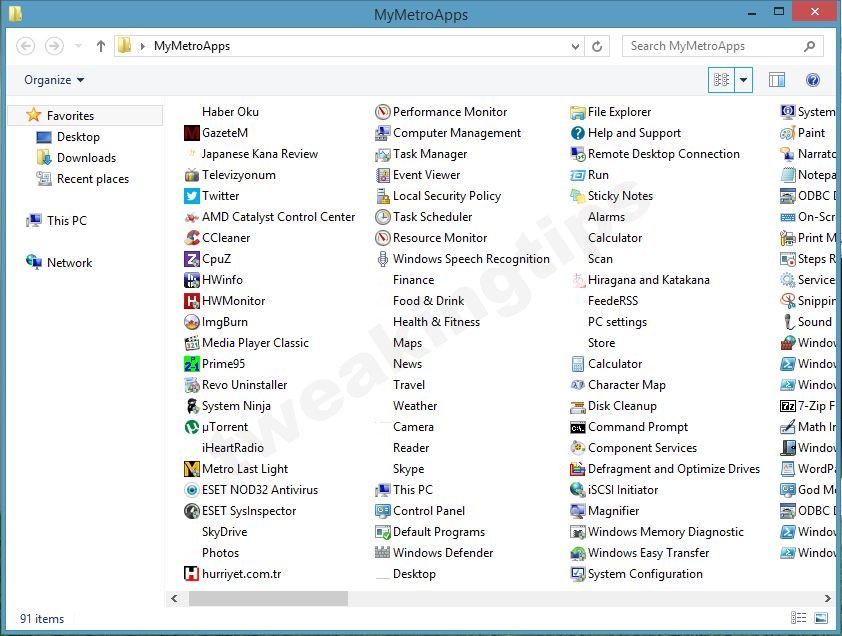Click the MyMetroApps breadcrumb in address bar

point(192,46)
